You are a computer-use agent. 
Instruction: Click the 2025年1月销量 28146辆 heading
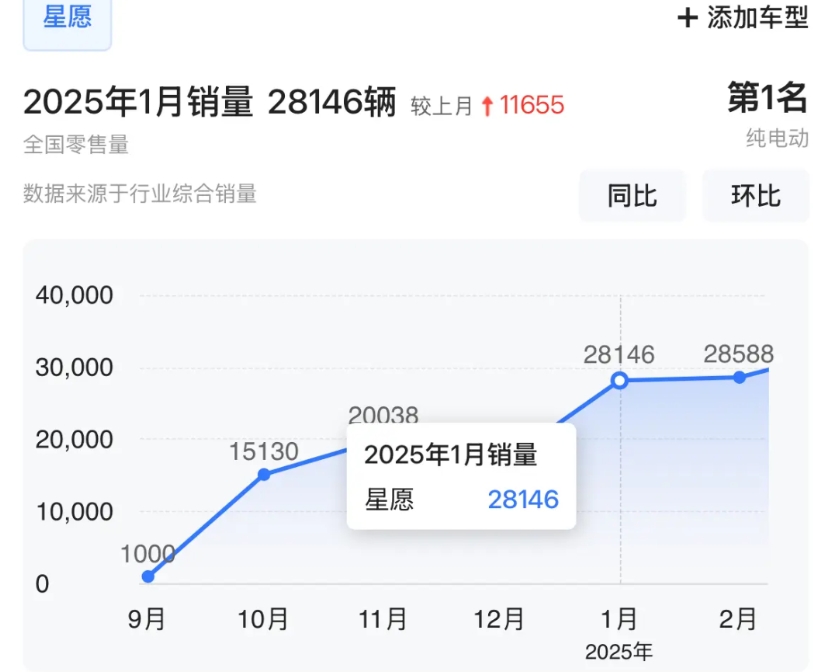(209, 101)
